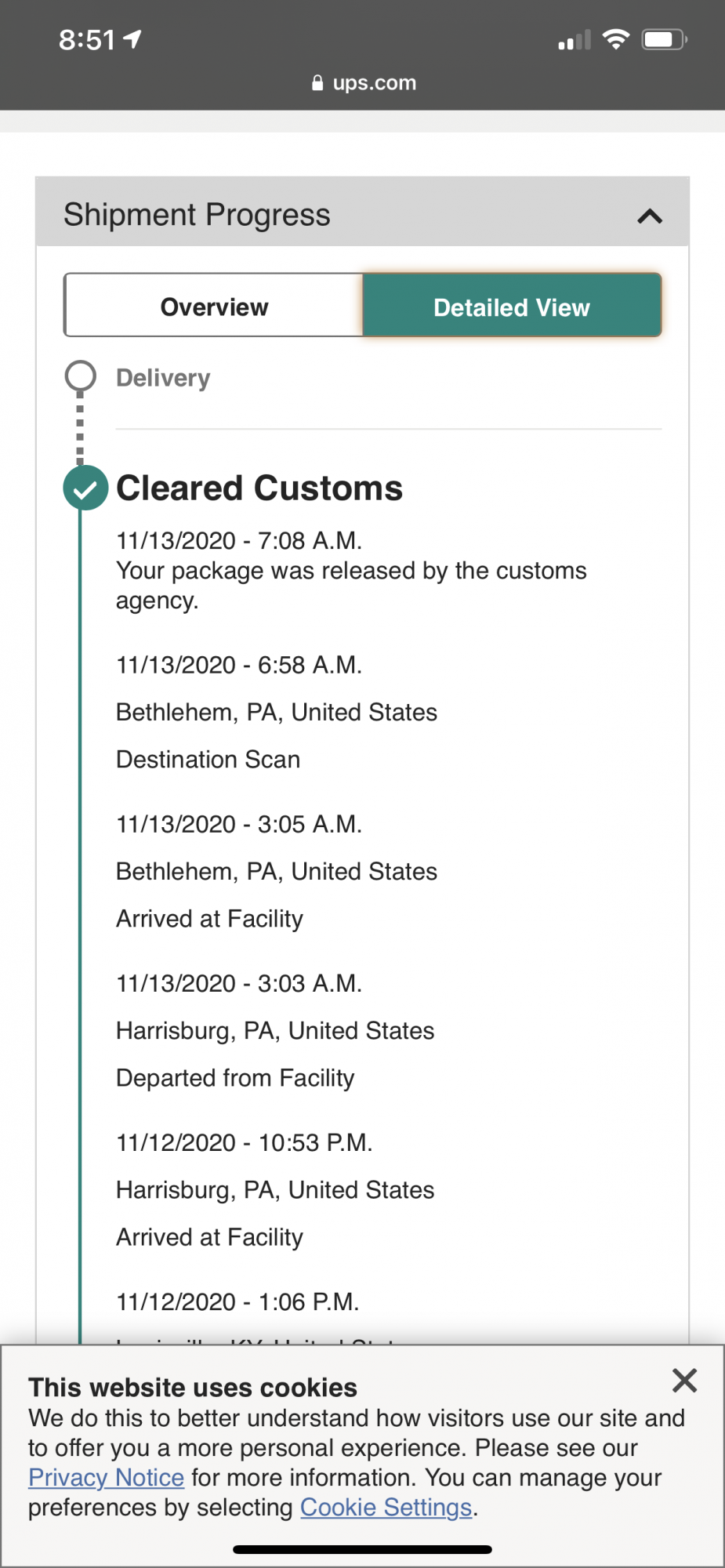Tap the battery status icon
The height and width of the screenshot is (1568, 725).
[663, 39]
